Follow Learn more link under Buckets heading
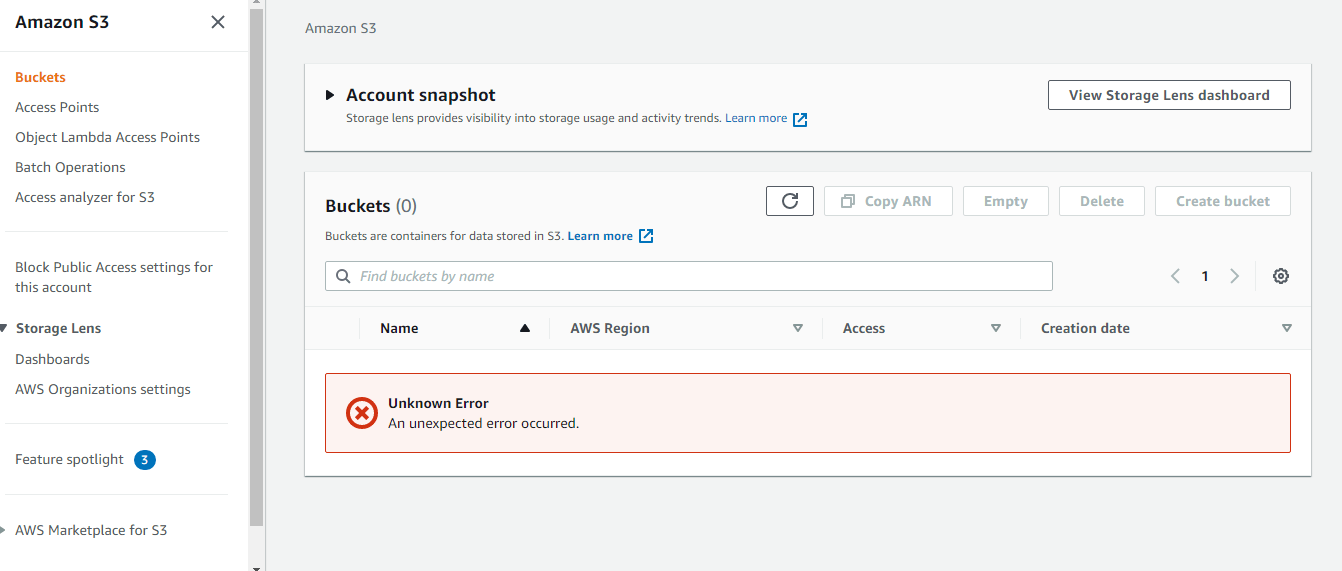This screenshot has height=571, width=1342. [x=600, y=236]
